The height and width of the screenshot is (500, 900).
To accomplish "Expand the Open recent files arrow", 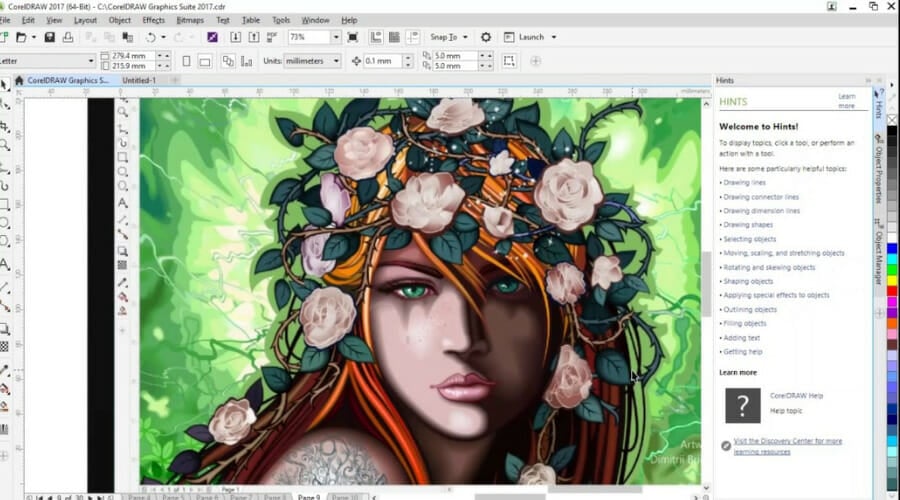I will click(33, 37).
